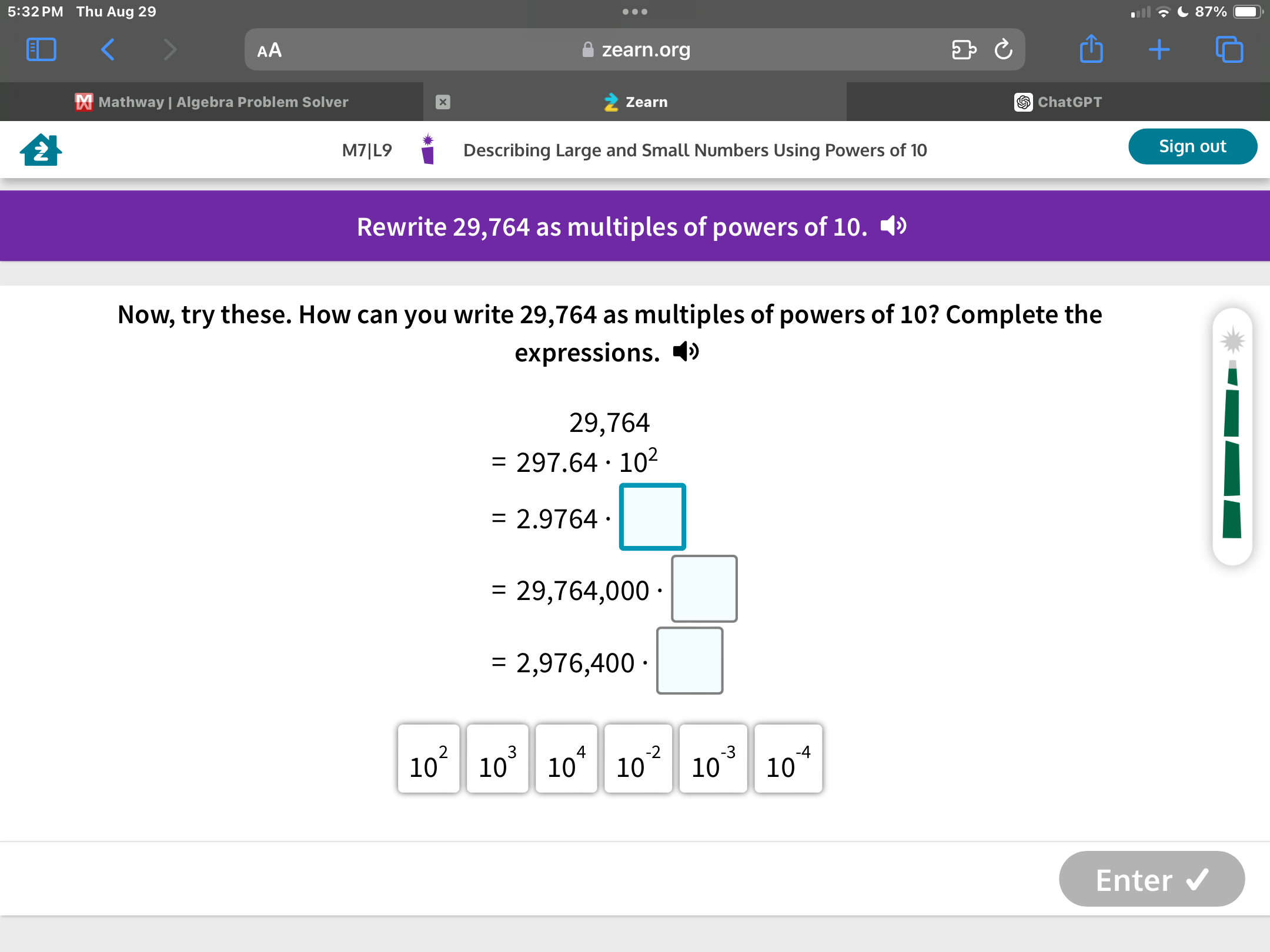Click the lesson title Describing Large and Small Numbers

click(x=695, y=150)
